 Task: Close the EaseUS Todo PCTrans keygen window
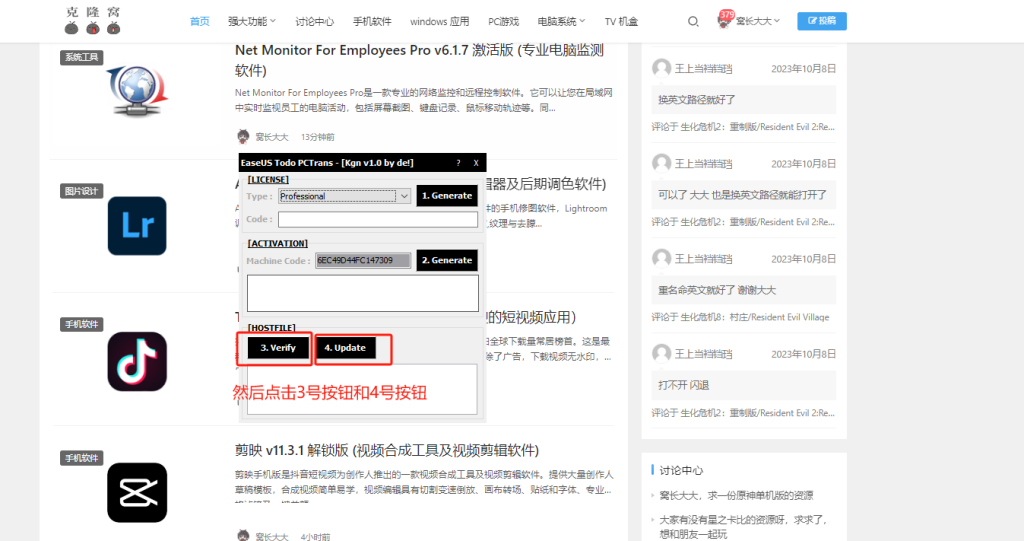pos(476,163)
